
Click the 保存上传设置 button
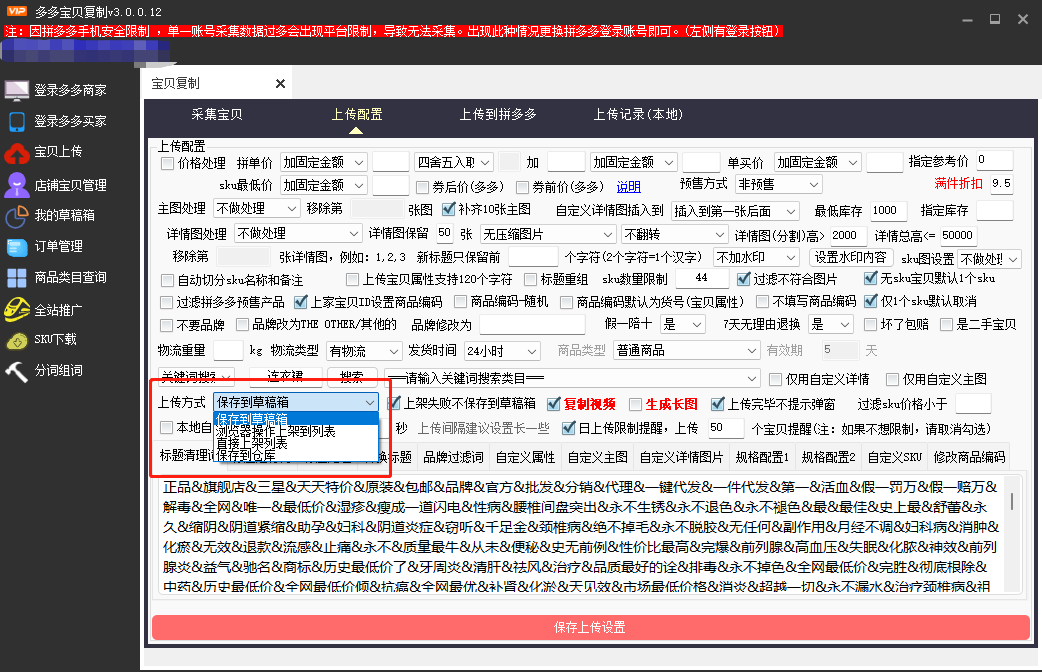click(590, 627)
